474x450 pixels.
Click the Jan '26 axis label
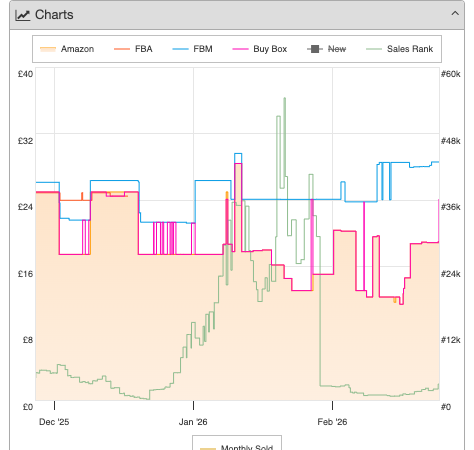pos(193,422)
